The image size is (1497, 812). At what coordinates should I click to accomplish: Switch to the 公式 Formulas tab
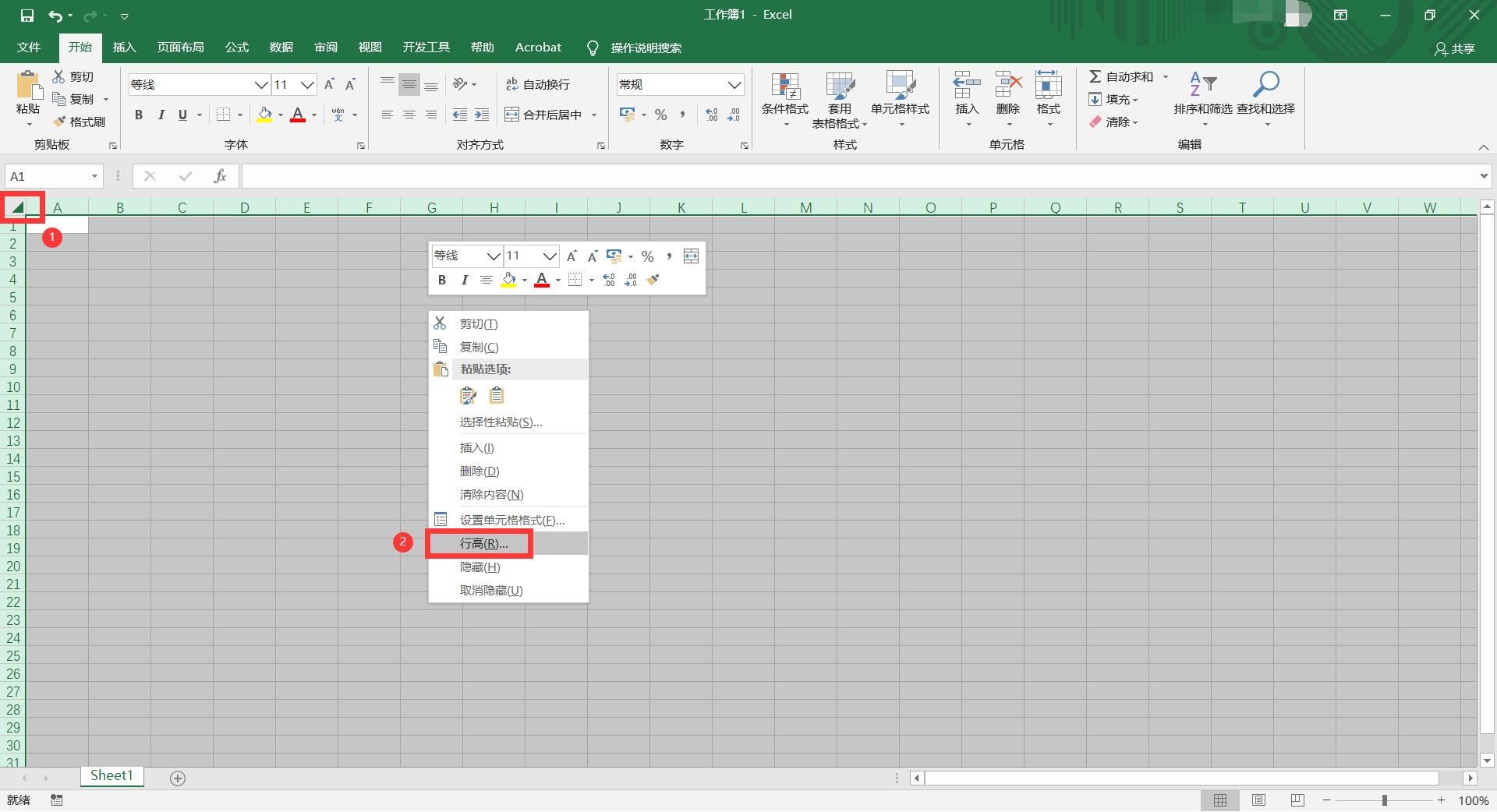[237, 48]
